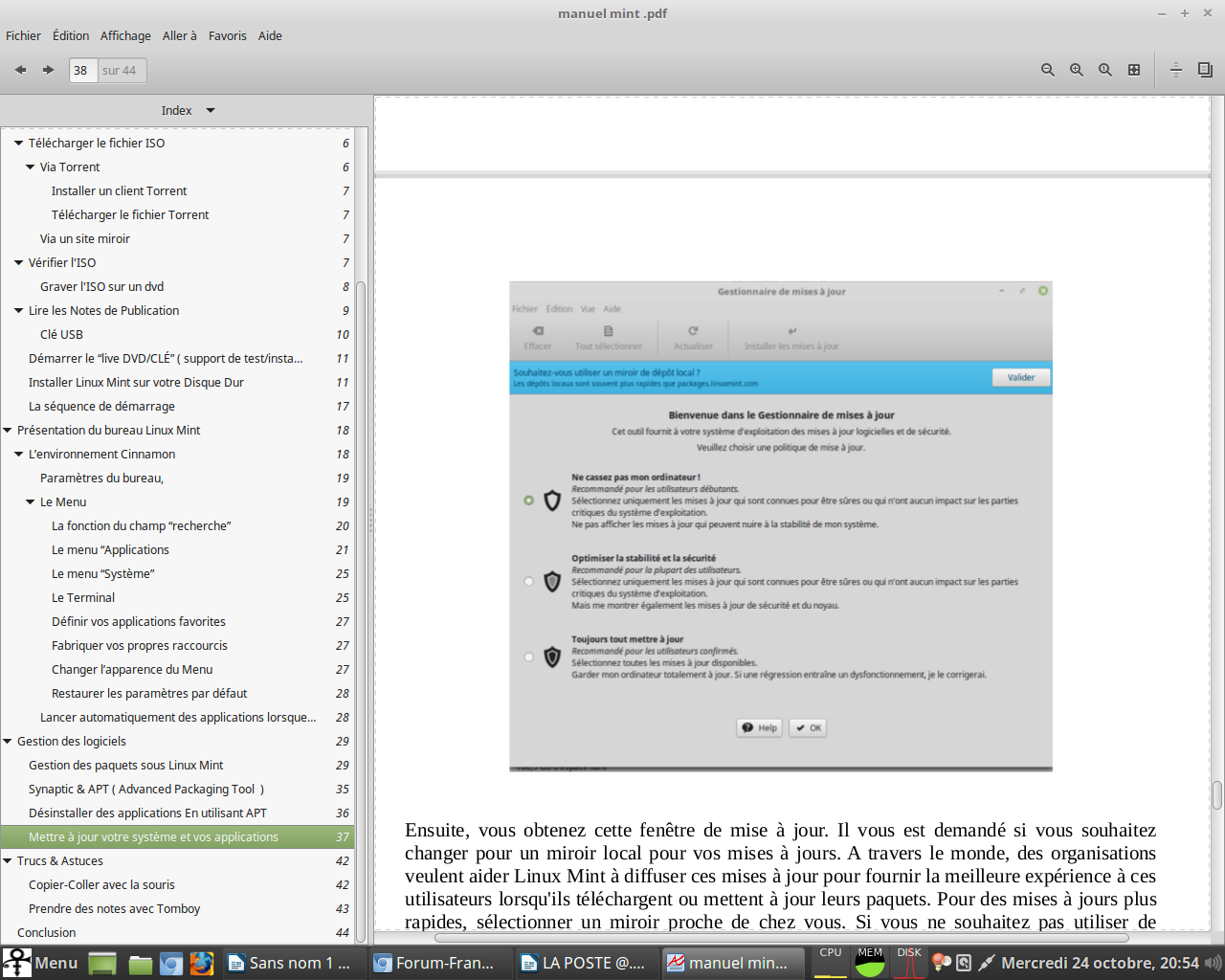Zoom out with the minus magnifier
1225x980 pixels.
1048,70
